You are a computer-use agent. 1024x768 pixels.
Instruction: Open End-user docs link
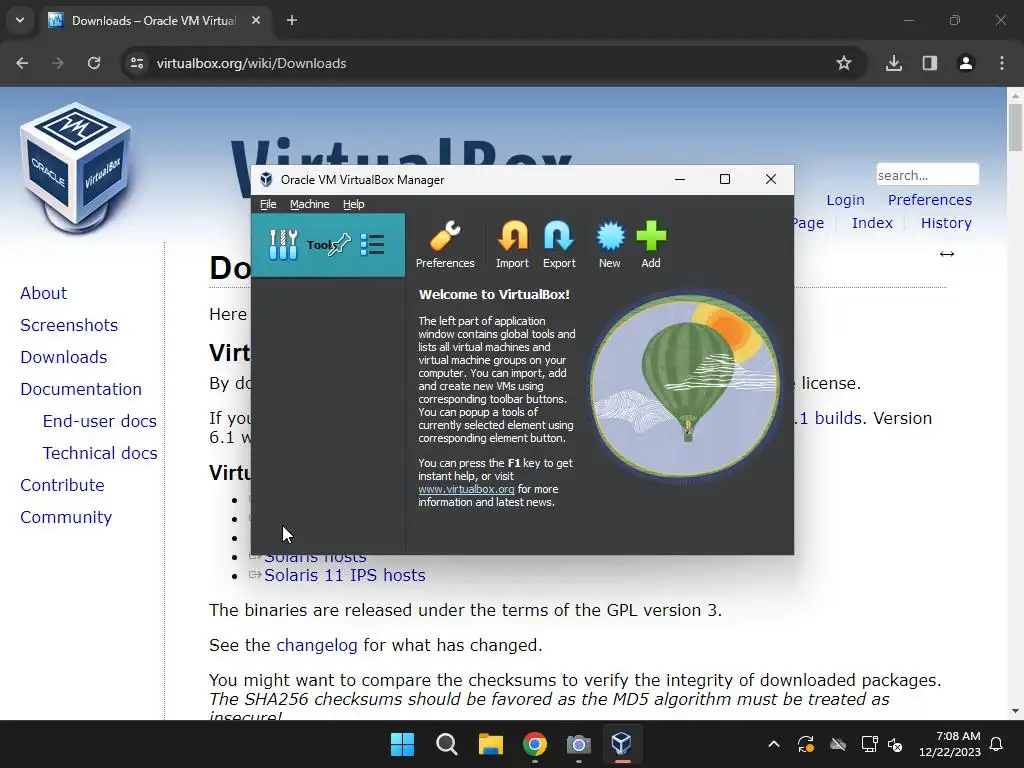click(100, 421)
